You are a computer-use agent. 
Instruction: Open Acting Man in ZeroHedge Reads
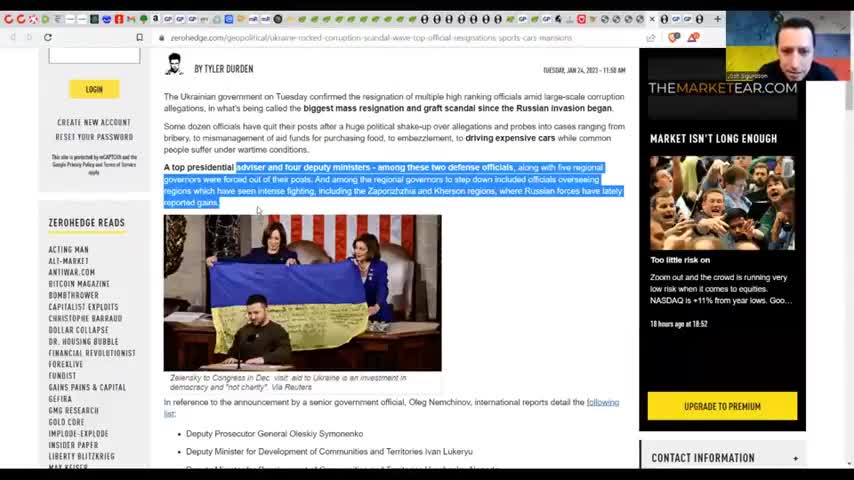[x=69, y=250]
